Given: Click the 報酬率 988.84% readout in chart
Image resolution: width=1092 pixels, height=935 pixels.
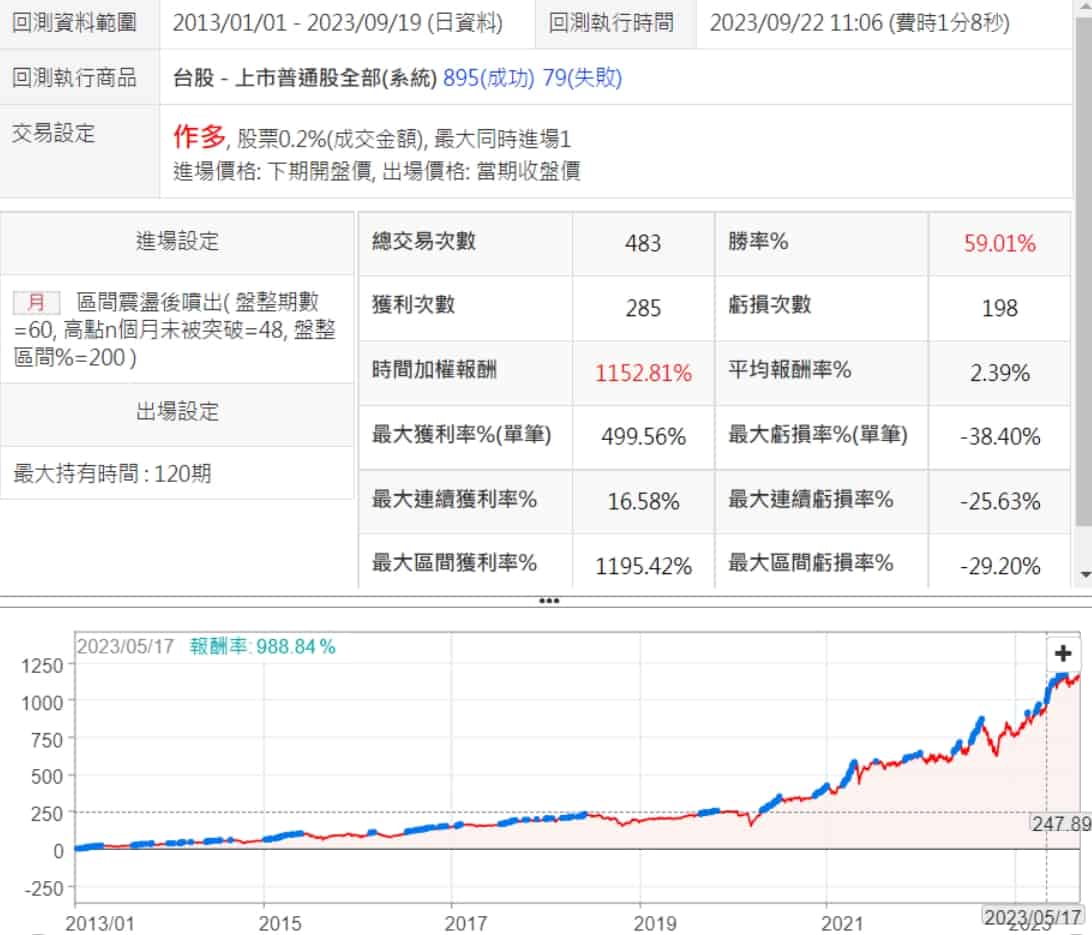Looking at the screenshot, I should pos(263,647).
